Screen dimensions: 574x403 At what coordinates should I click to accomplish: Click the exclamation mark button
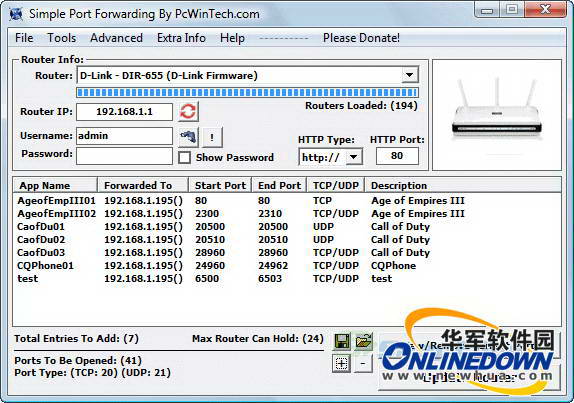click(x=212, y=137)
